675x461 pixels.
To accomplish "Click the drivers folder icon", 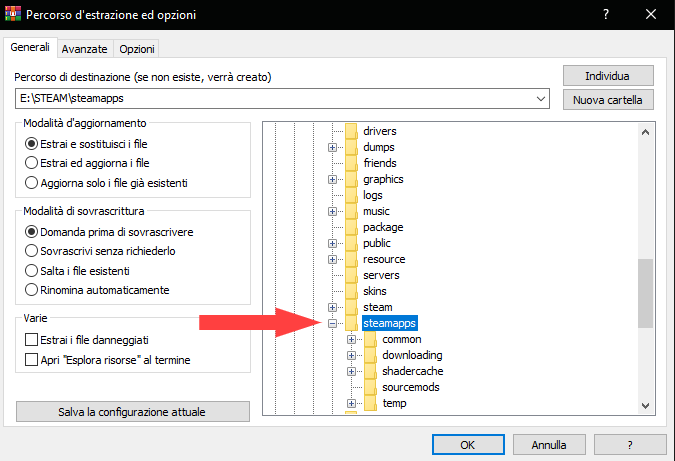I will tap(350, 131).
